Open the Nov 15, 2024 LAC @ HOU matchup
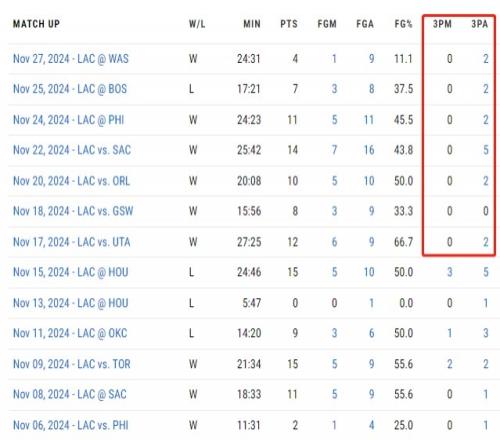Image resolution: width=500 pixels, height=440 pixels. tap(71, 272)
